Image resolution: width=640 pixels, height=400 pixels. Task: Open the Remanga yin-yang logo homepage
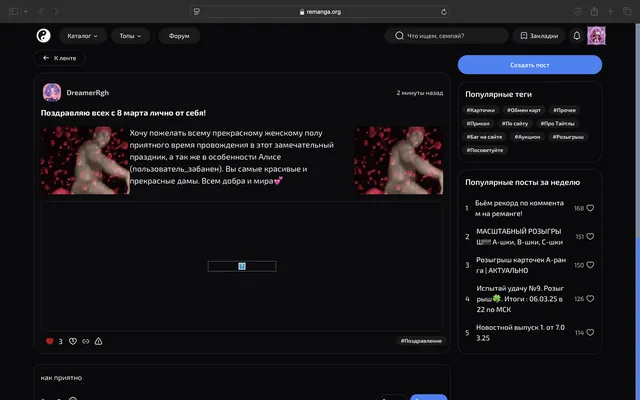(x=43, y=36)
